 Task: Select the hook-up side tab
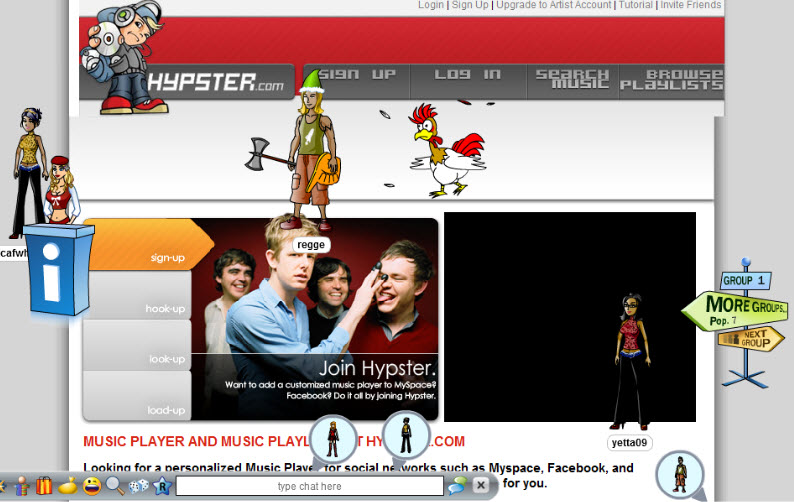[x=137, y=295]
